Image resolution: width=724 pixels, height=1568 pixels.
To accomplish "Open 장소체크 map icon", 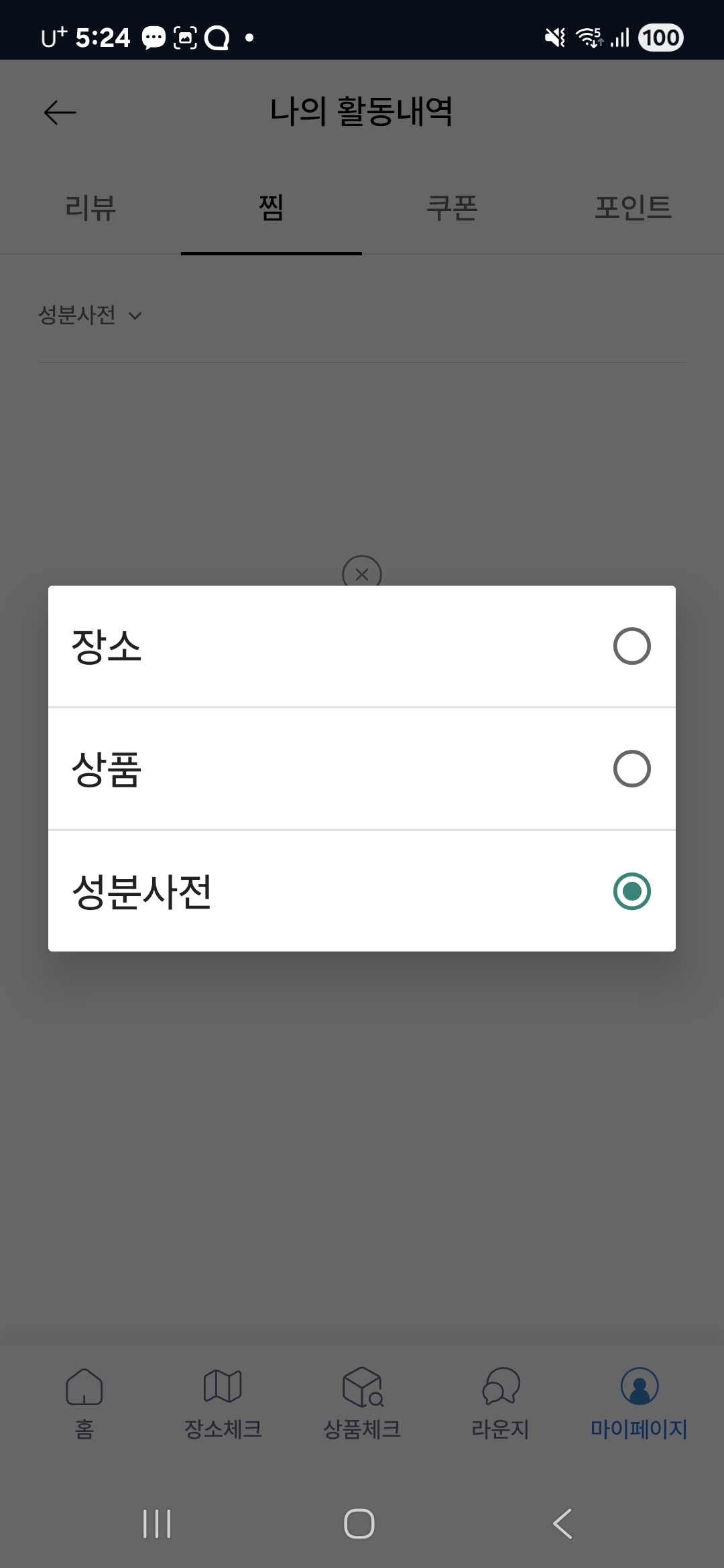I will point(223,1386).
